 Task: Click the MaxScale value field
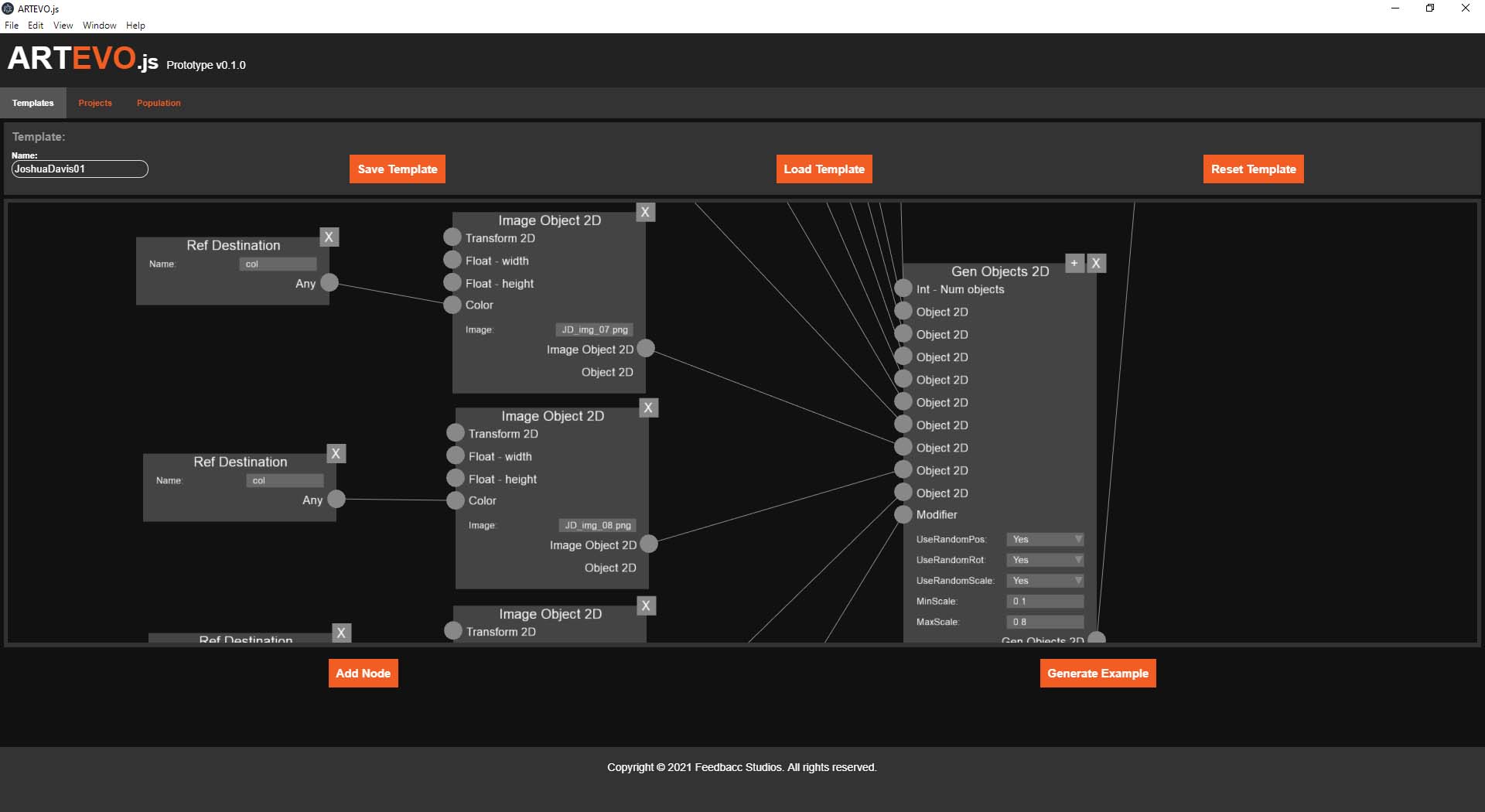1045,622
